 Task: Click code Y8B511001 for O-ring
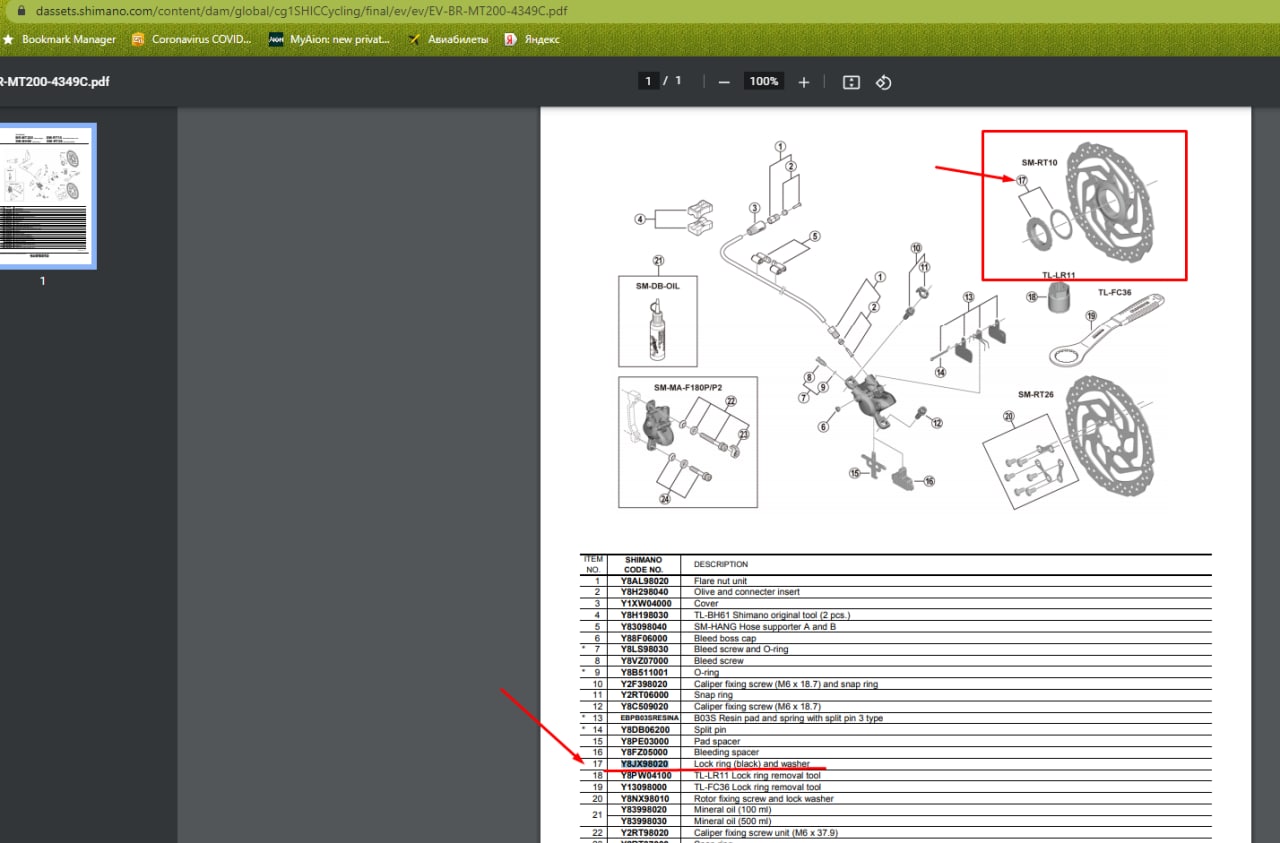(x=644, y=673)
